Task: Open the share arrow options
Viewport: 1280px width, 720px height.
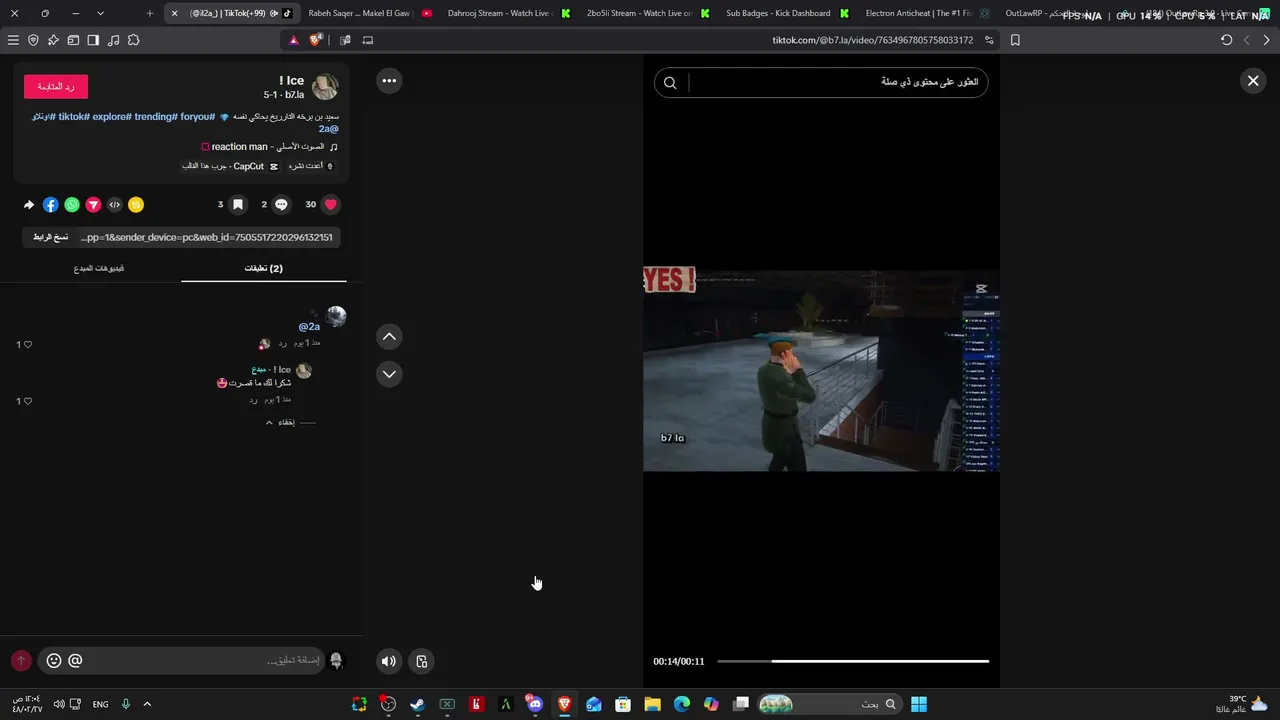Action: (29, 205)
